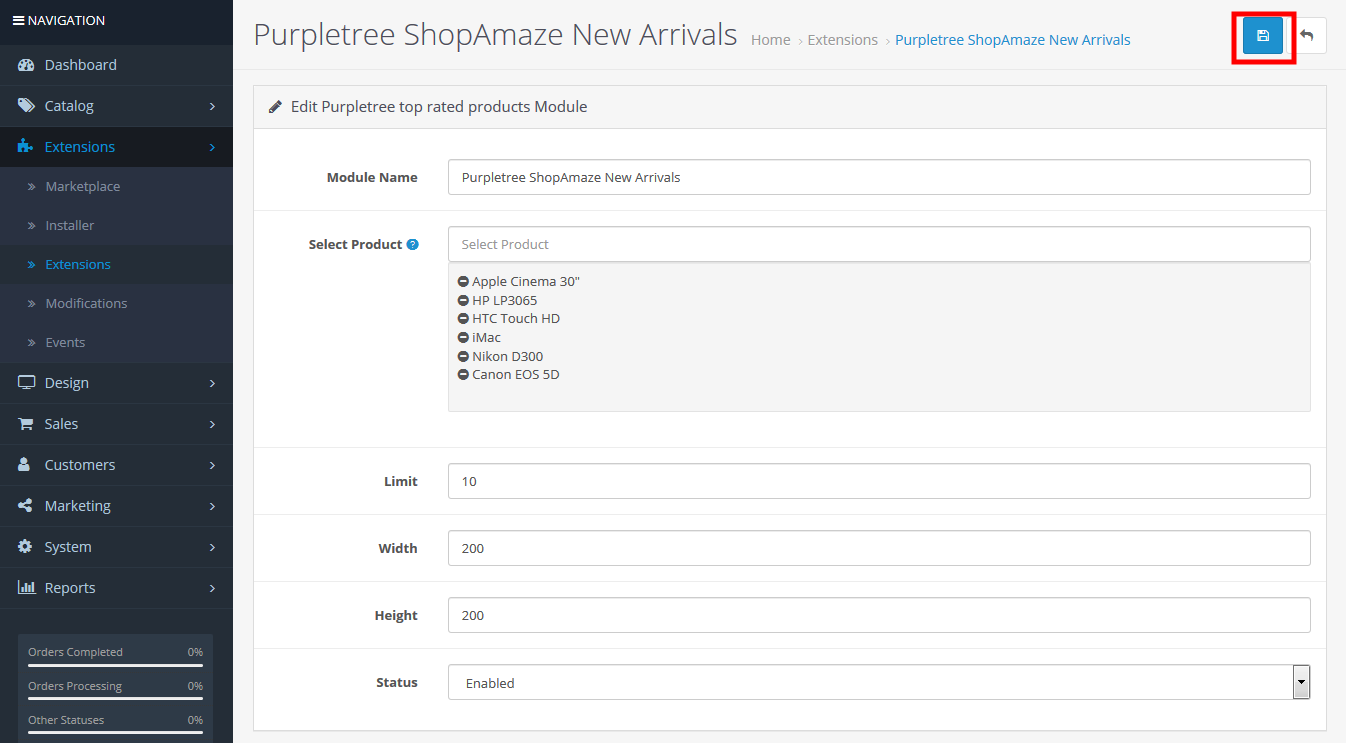Click the Marketing share icon
The width and height of the screenshot is (1346, 743).
pyautogui.click(x=26, y=506)
